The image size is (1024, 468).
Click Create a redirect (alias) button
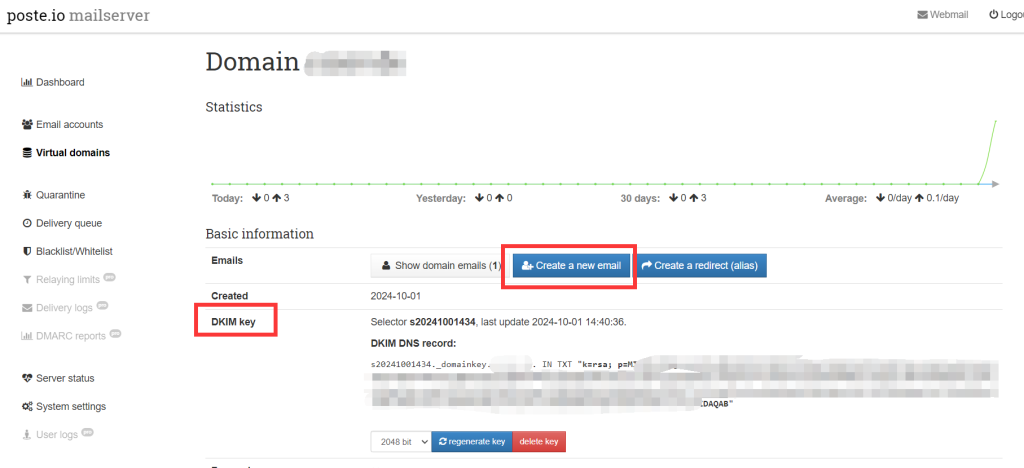(701, 266)
